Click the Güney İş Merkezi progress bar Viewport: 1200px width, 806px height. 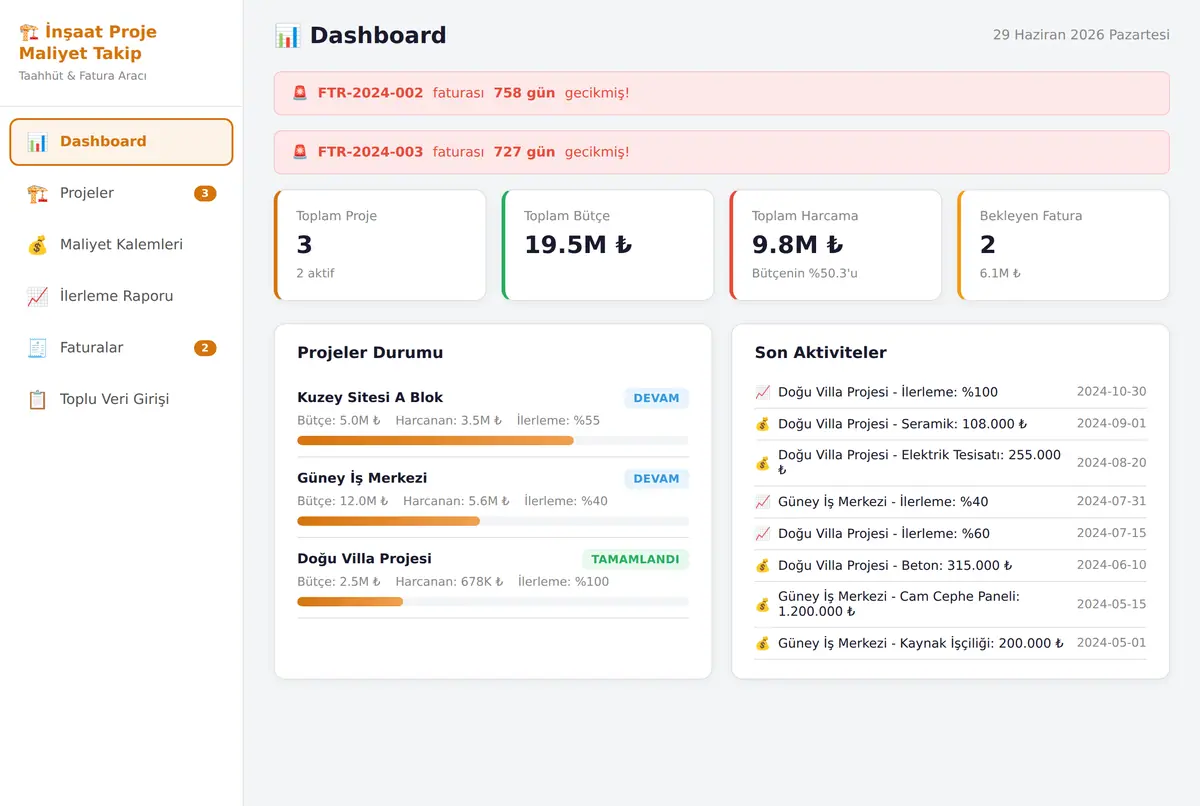point(493,521)
